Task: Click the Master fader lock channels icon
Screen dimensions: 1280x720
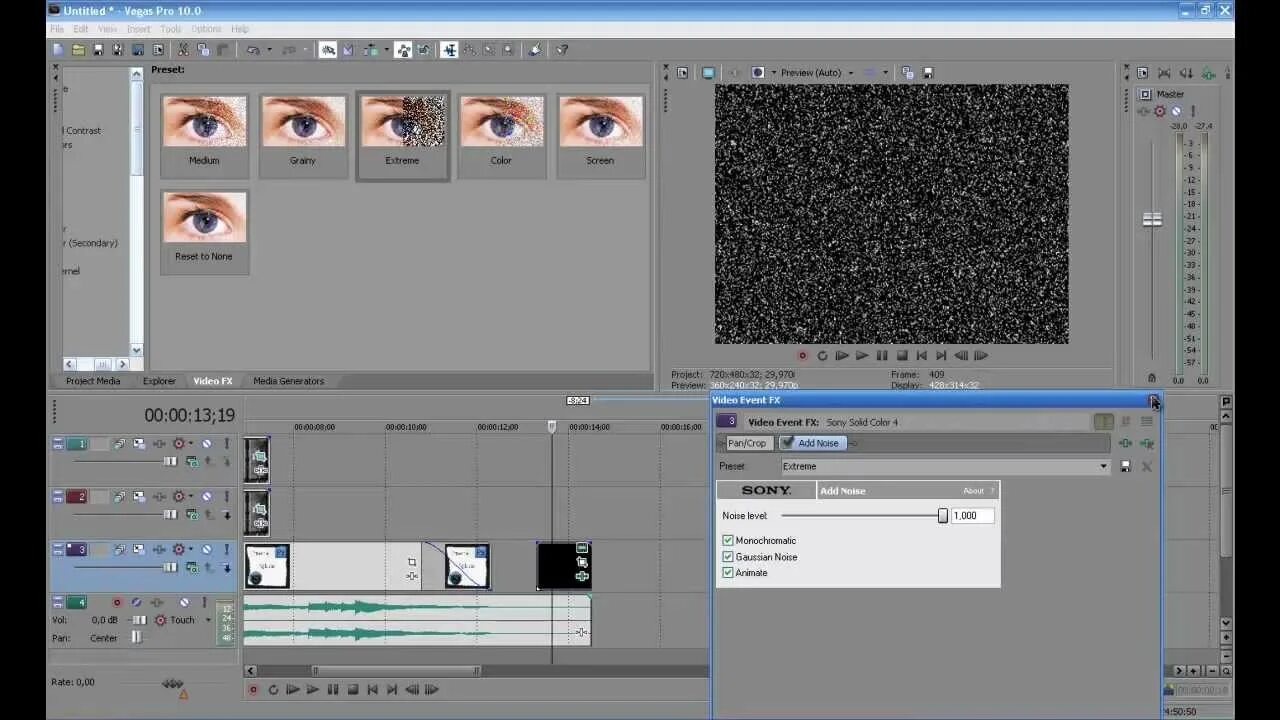Action: [x=1152, y=378]
